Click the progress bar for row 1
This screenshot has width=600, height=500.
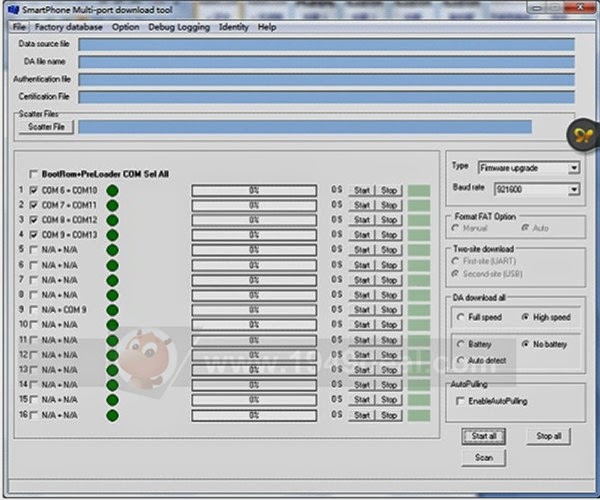254,191
